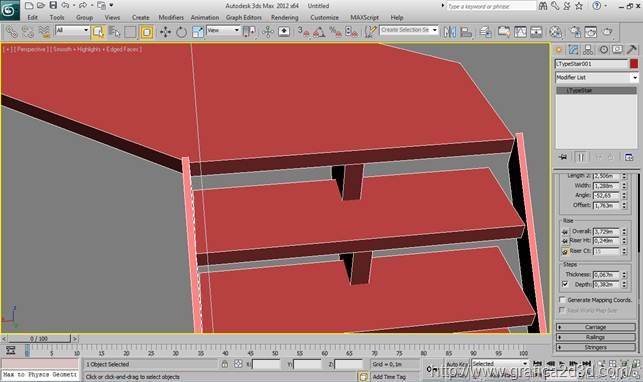Toggle the 3D Snaps icon
This screenshot has height=382, width=643.
304,32
